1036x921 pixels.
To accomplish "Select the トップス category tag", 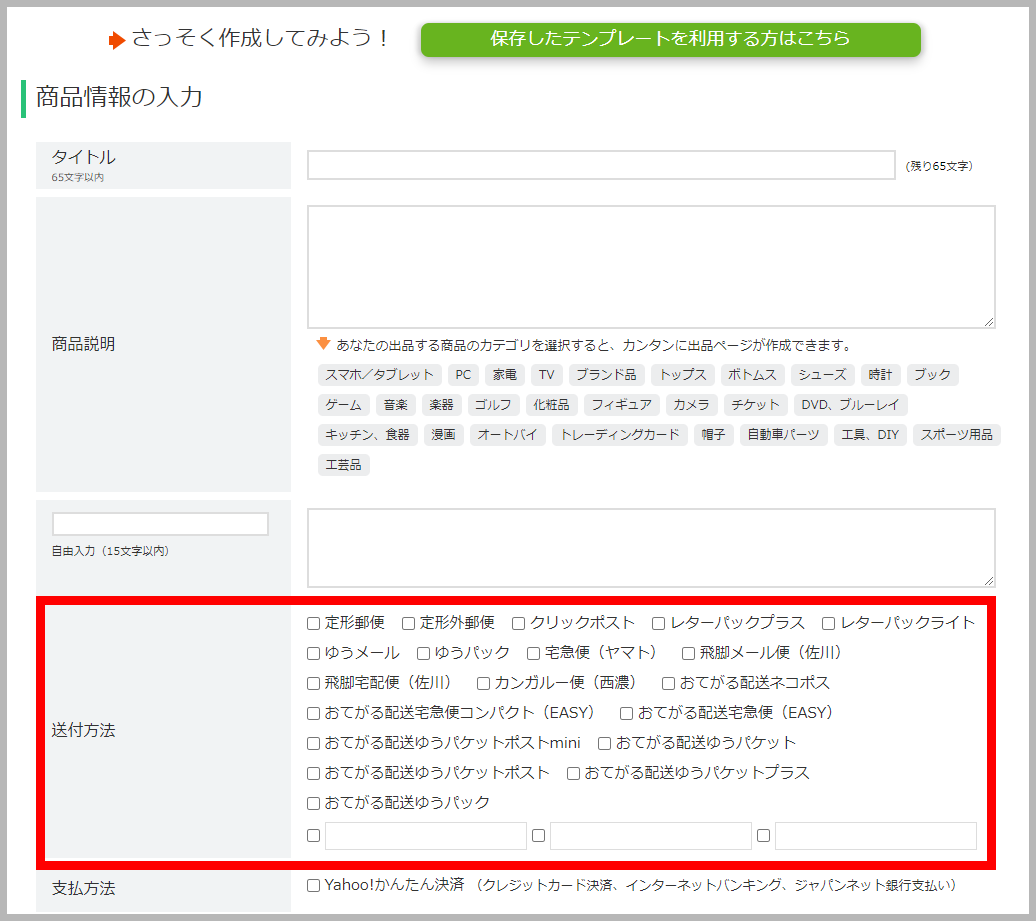I will 683,375.
